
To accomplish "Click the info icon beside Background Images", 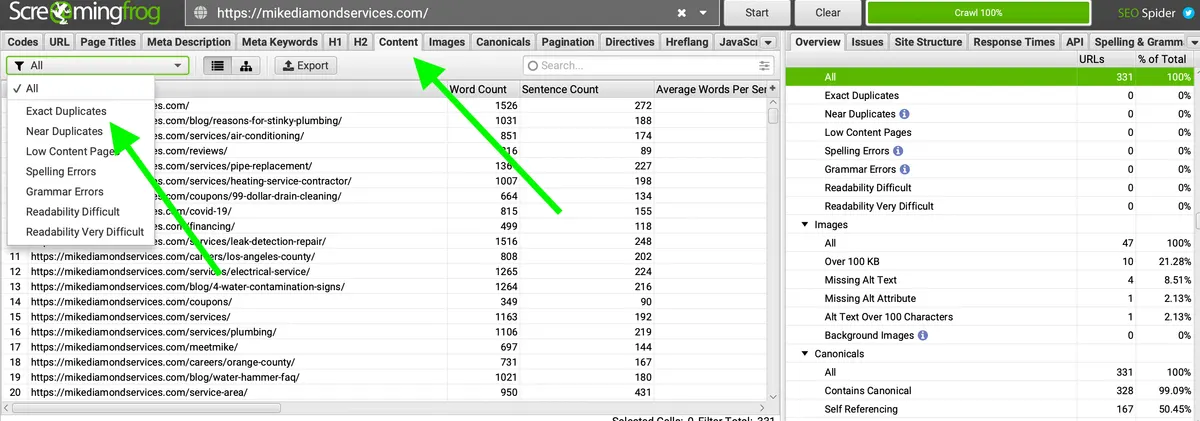I will pos(921,335).
